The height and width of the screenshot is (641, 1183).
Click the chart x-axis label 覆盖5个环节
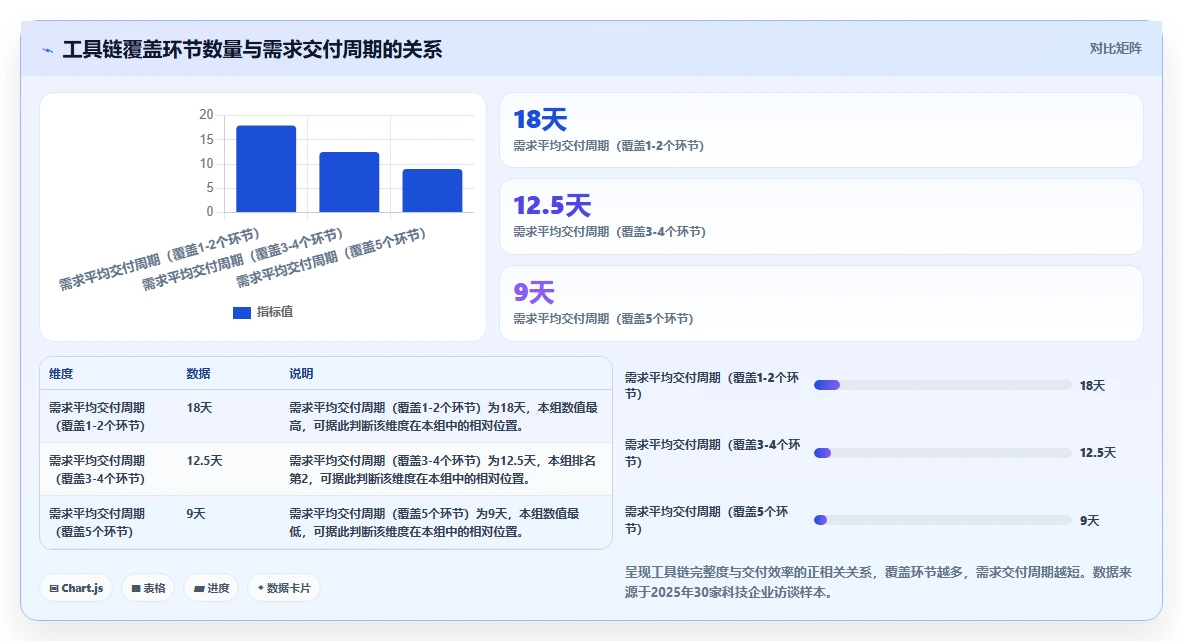click(330, 258)
